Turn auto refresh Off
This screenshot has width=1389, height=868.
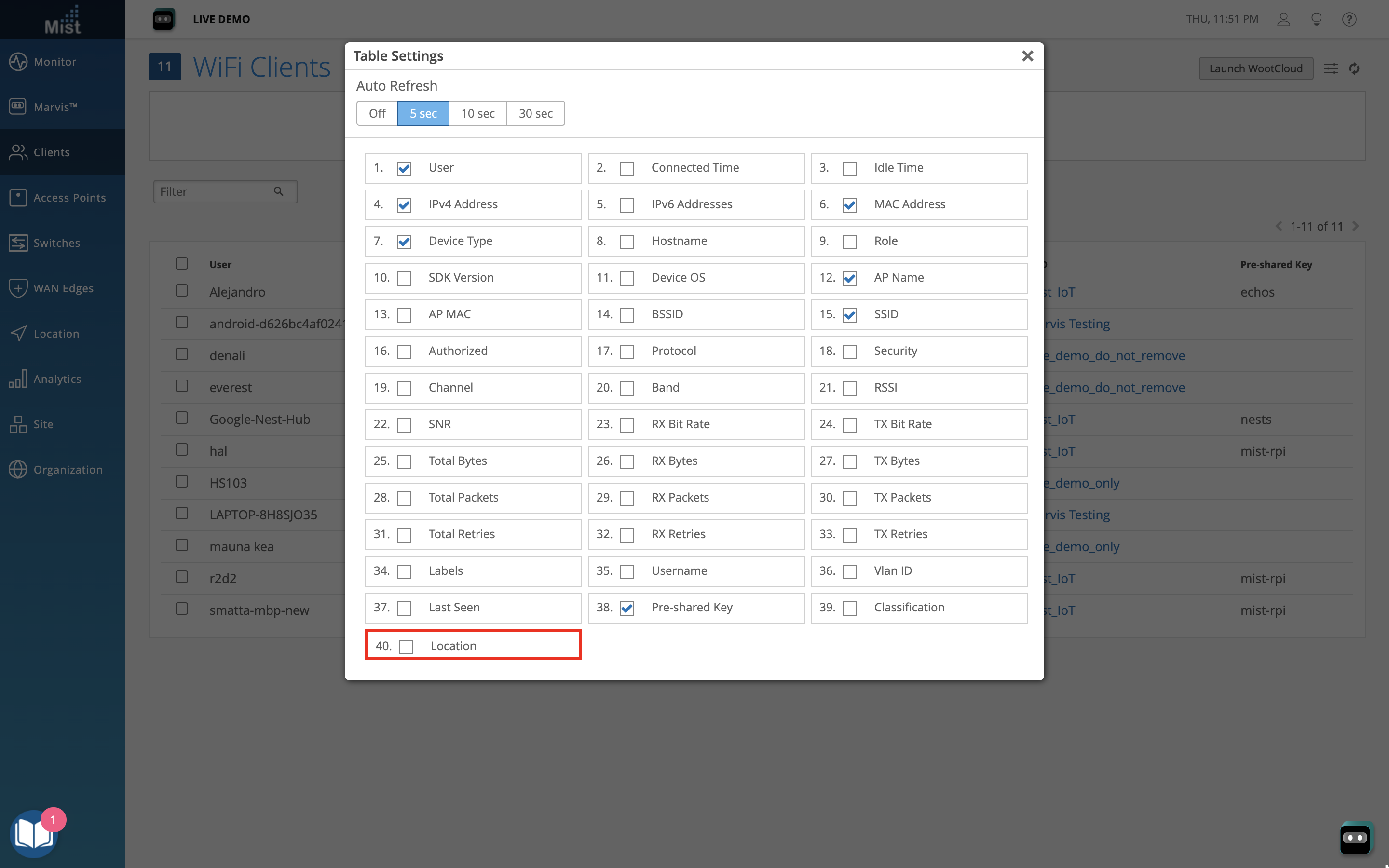[377, 114]
